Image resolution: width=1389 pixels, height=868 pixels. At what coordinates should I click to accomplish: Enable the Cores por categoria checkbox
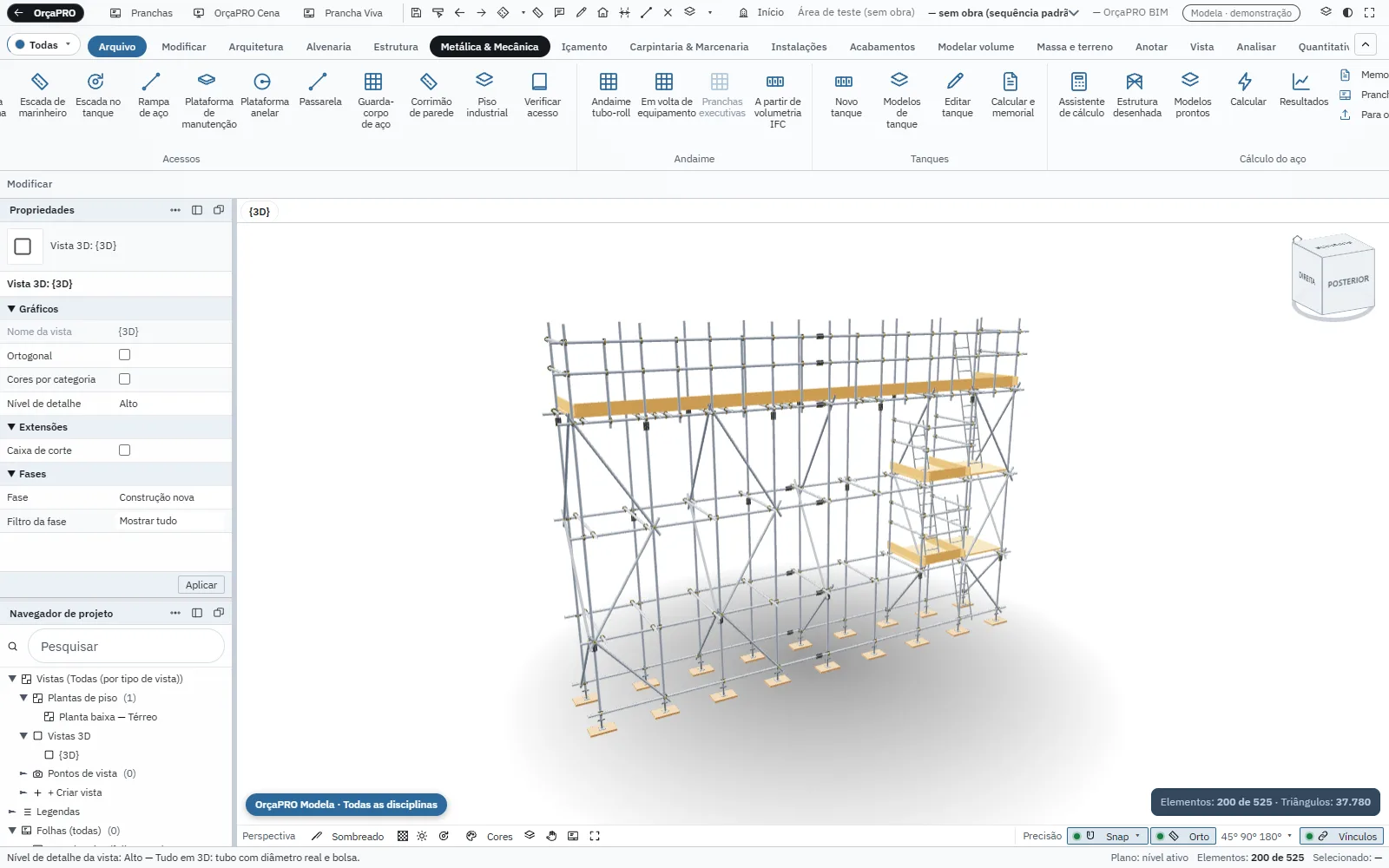[x=124, y=379]
